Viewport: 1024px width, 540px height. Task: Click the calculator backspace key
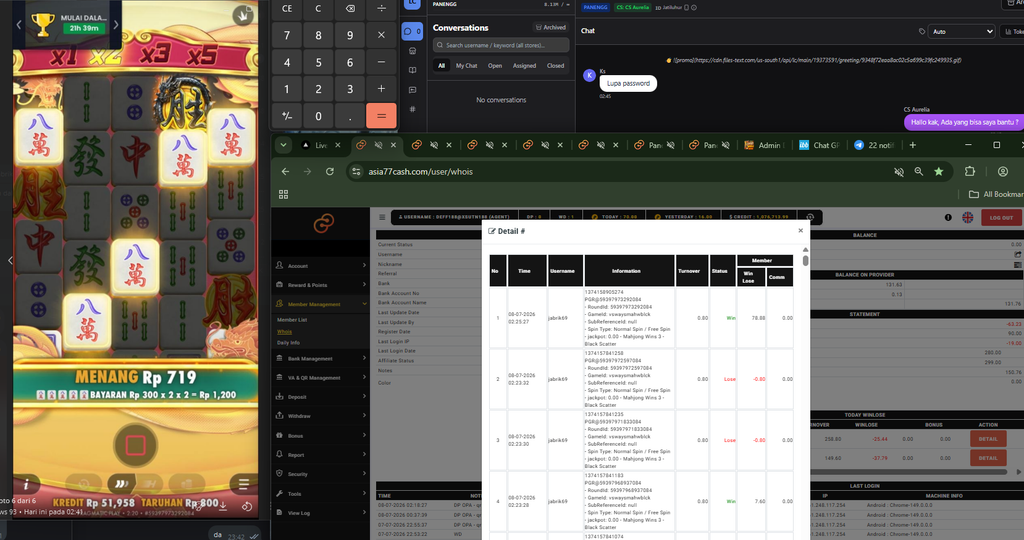(x=350, y=8)
